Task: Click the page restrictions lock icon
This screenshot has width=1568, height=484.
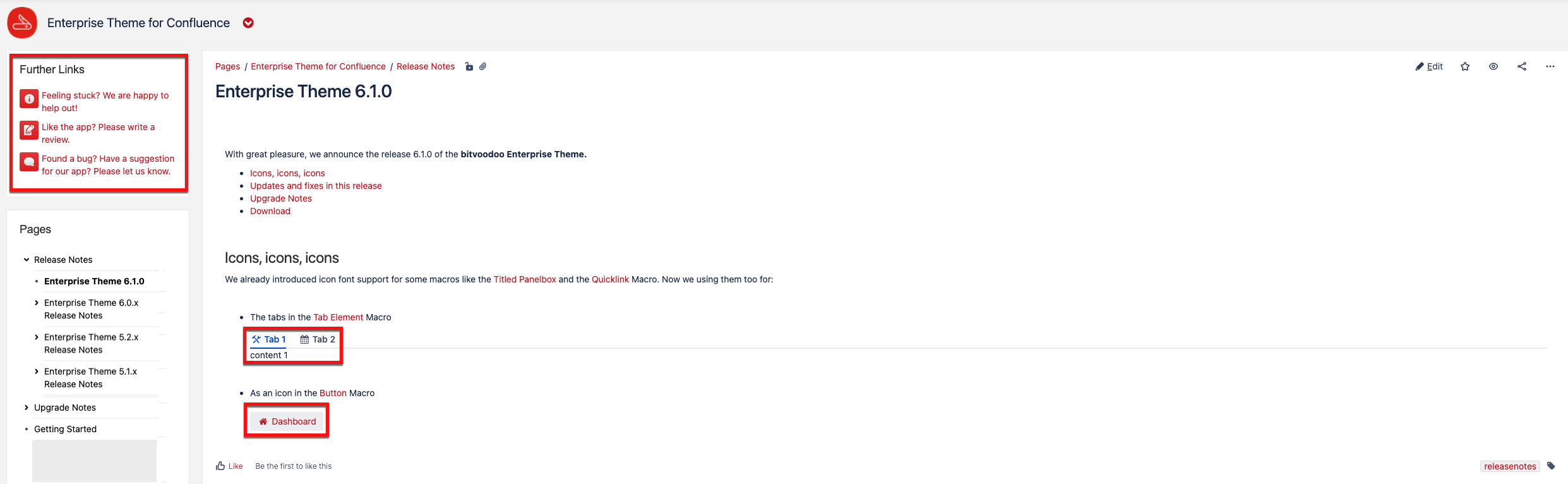Action: (x=469, y=66)
